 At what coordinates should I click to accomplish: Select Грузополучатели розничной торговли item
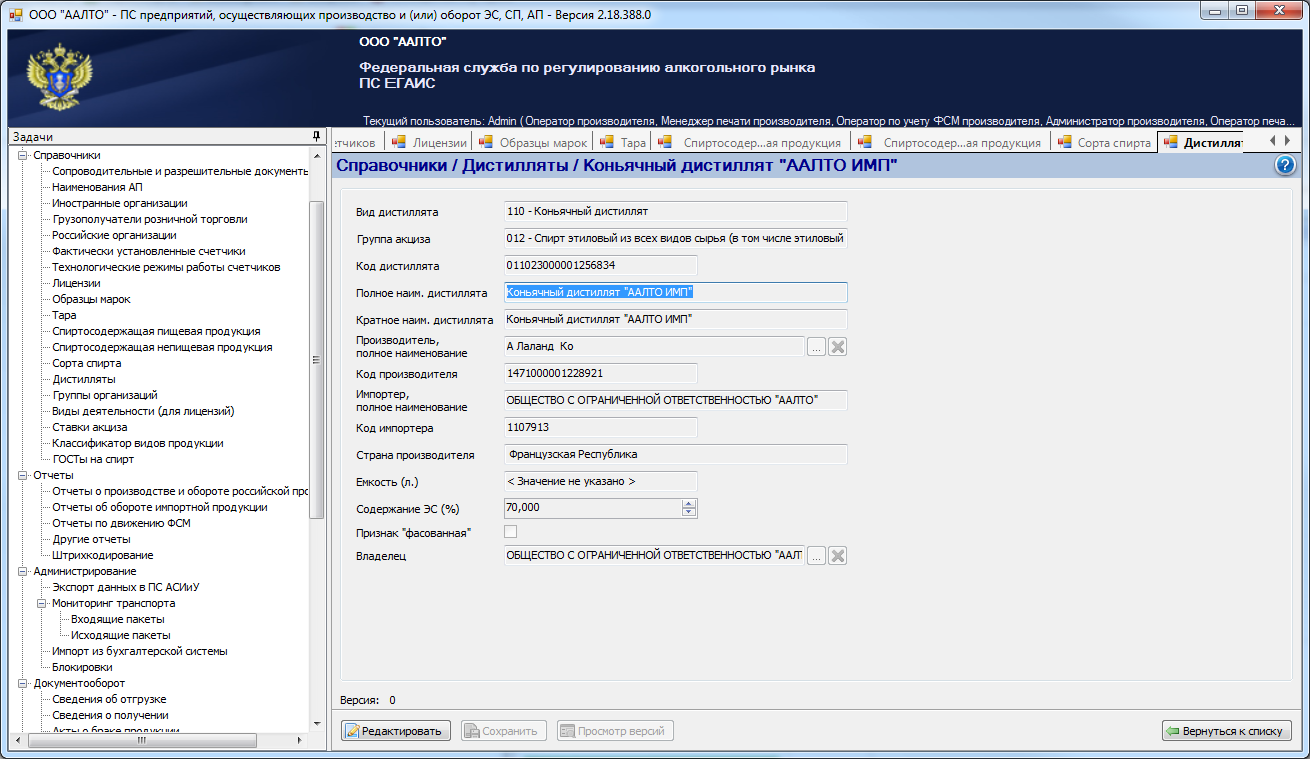coord(149,219)
